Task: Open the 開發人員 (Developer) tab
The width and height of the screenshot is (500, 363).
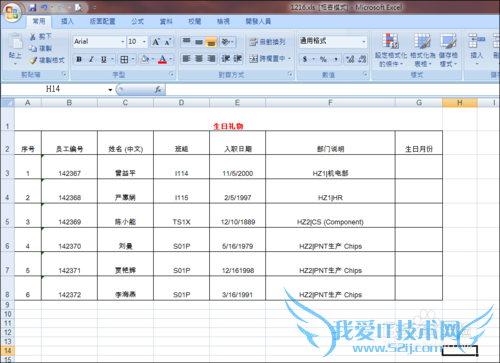Action: pos(258,21)
